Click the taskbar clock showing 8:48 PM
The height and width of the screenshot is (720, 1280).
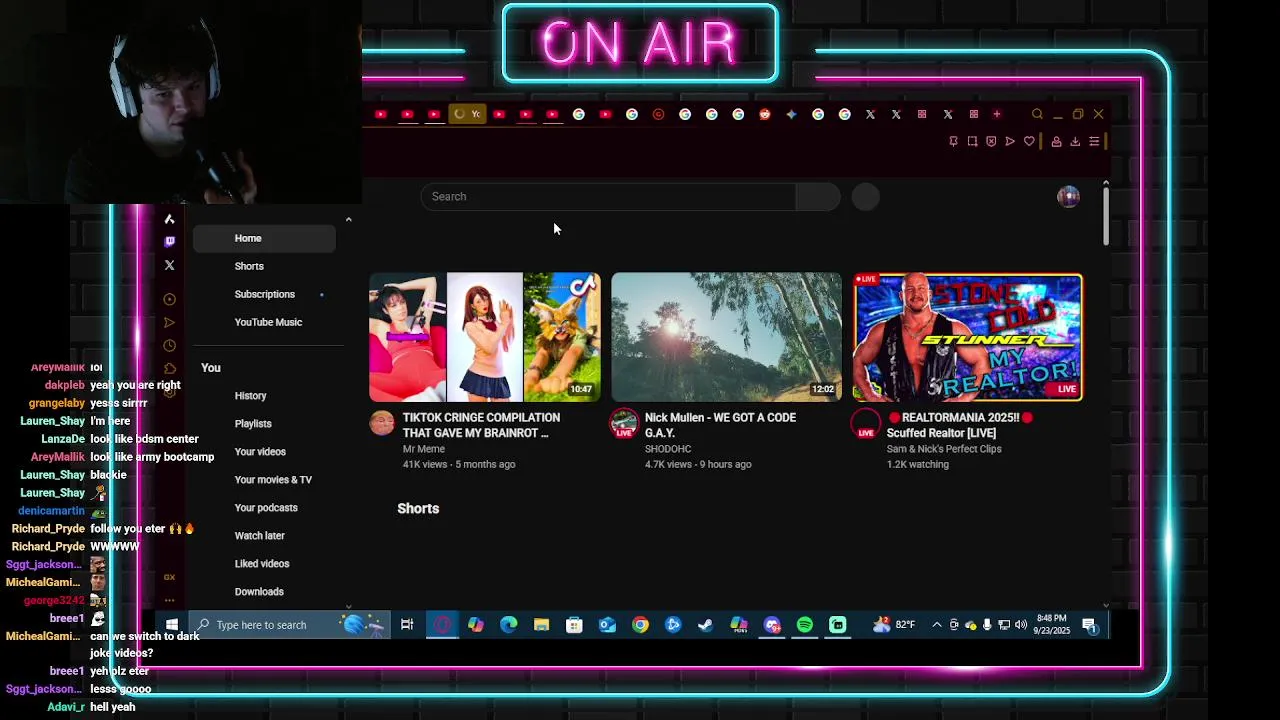[x=1052, y=625]
